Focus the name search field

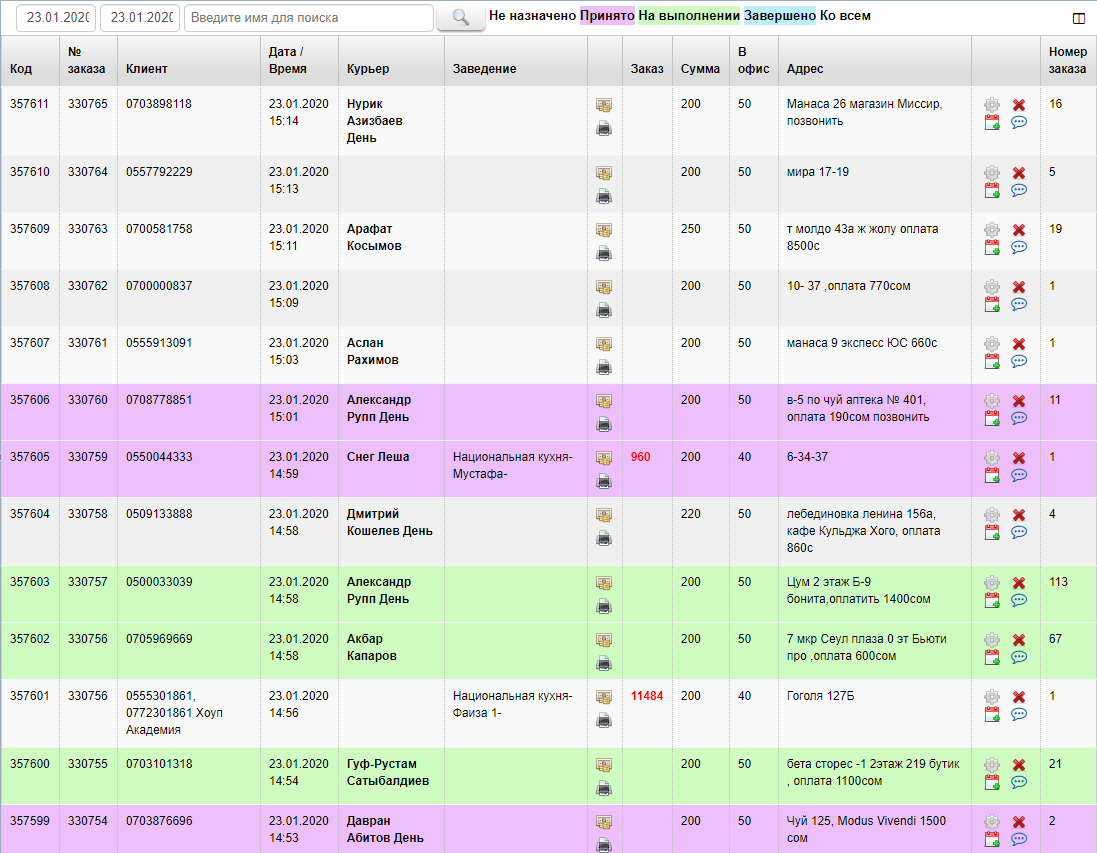coord(309,17)
